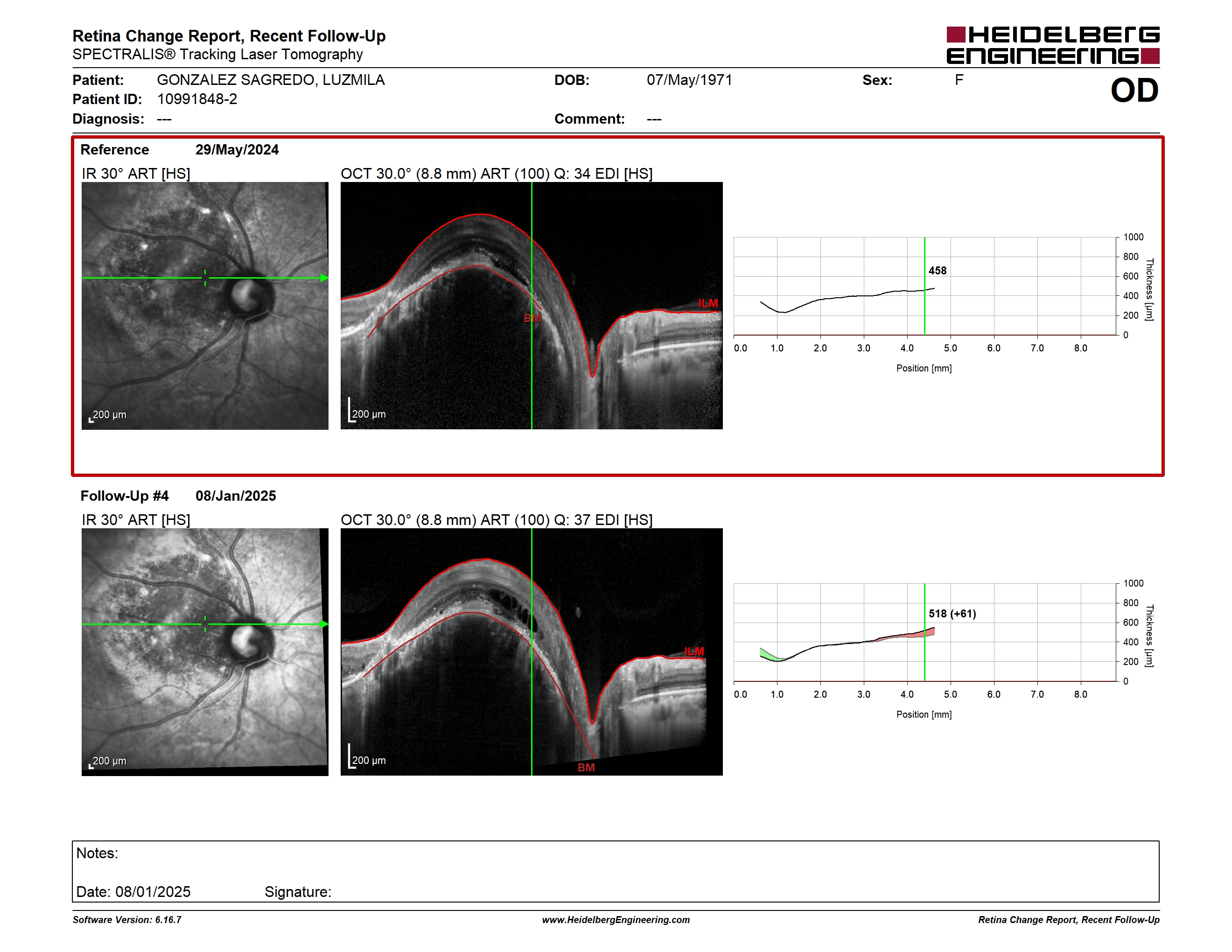Open the follow-up OCT B-scan image

tap(532, 652)
